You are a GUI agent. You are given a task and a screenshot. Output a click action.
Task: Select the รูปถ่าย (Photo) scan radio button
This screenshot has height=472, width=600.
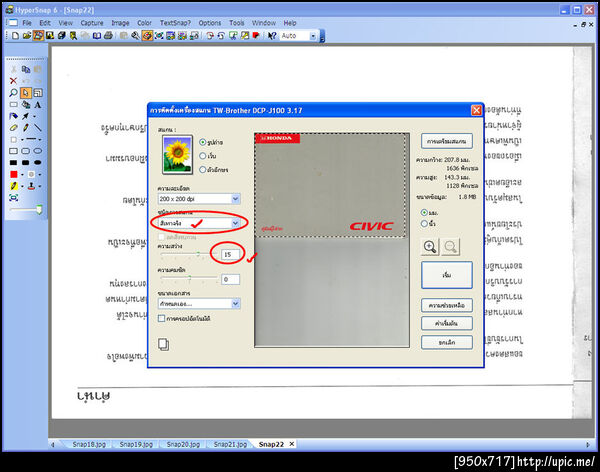pyautogui.click(x=203, y=142)
